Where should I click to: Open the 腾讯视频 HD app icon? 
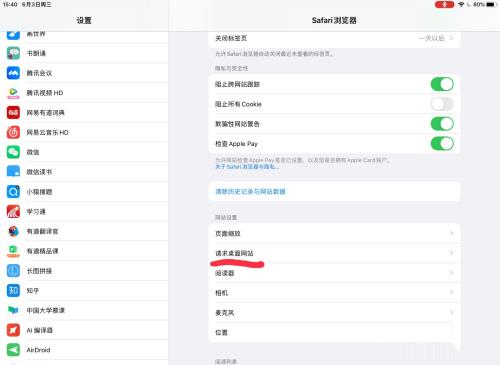(x=13, y=93)
